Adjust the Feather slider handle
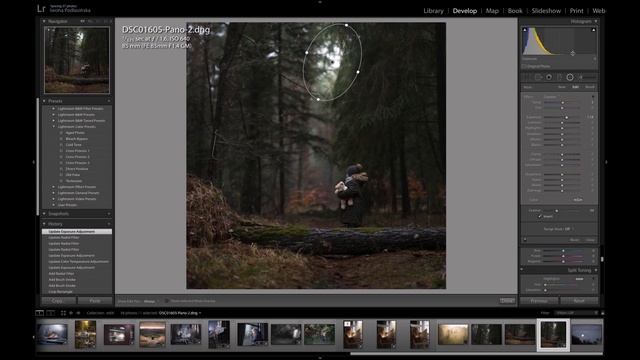The height and width of the screenshot is (360, 640). [556, 211]
